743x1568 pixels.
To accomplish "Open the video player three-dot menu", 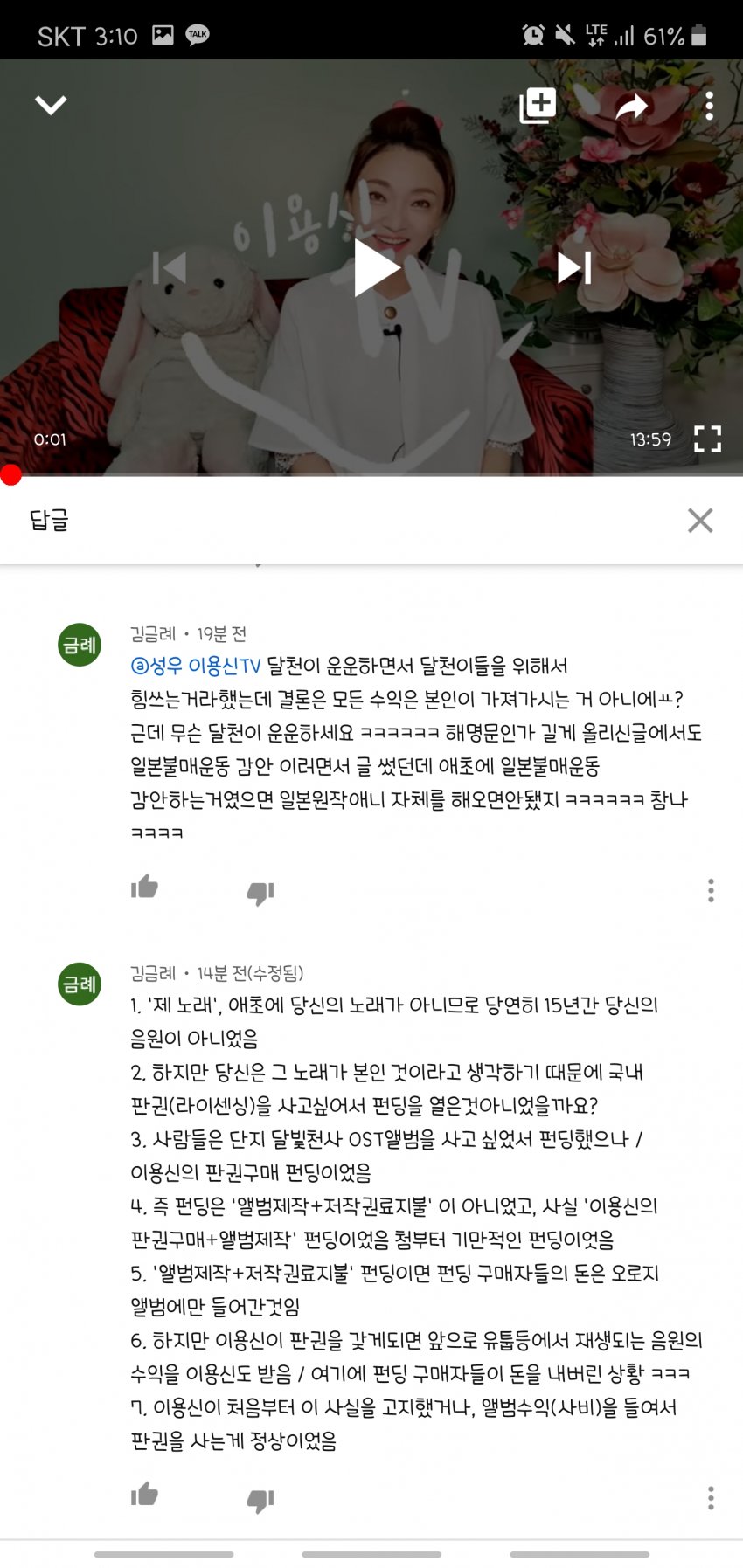I will [x=709, y=106].
